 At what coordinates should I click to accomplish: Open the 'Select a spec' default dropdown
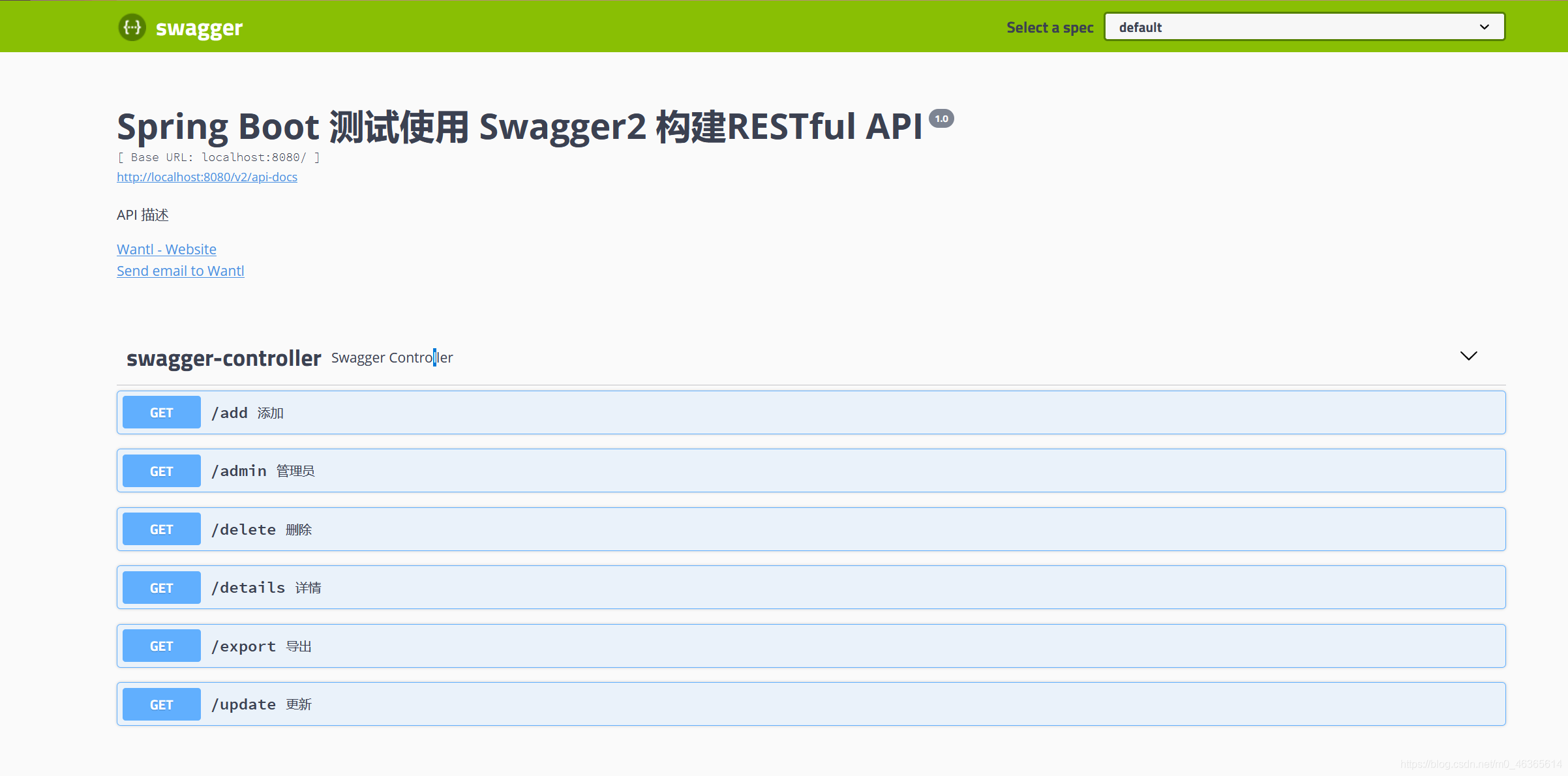point(1304,27)
